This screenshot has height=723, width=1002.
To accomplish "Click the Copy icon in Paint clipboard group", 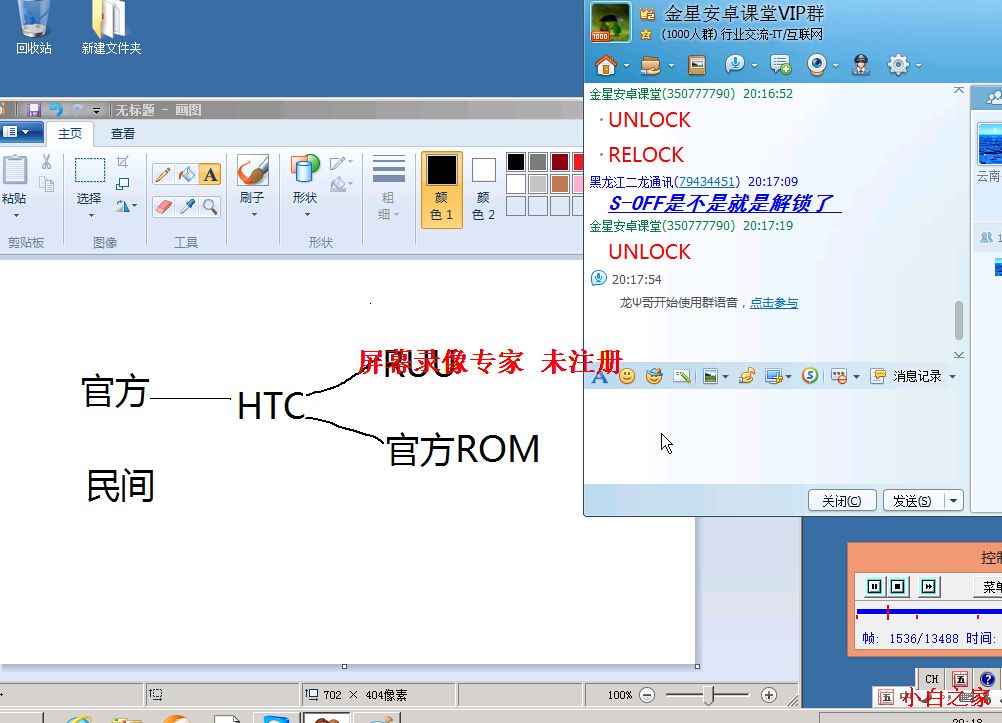I will pyautogui.click(x=47, y=184).
